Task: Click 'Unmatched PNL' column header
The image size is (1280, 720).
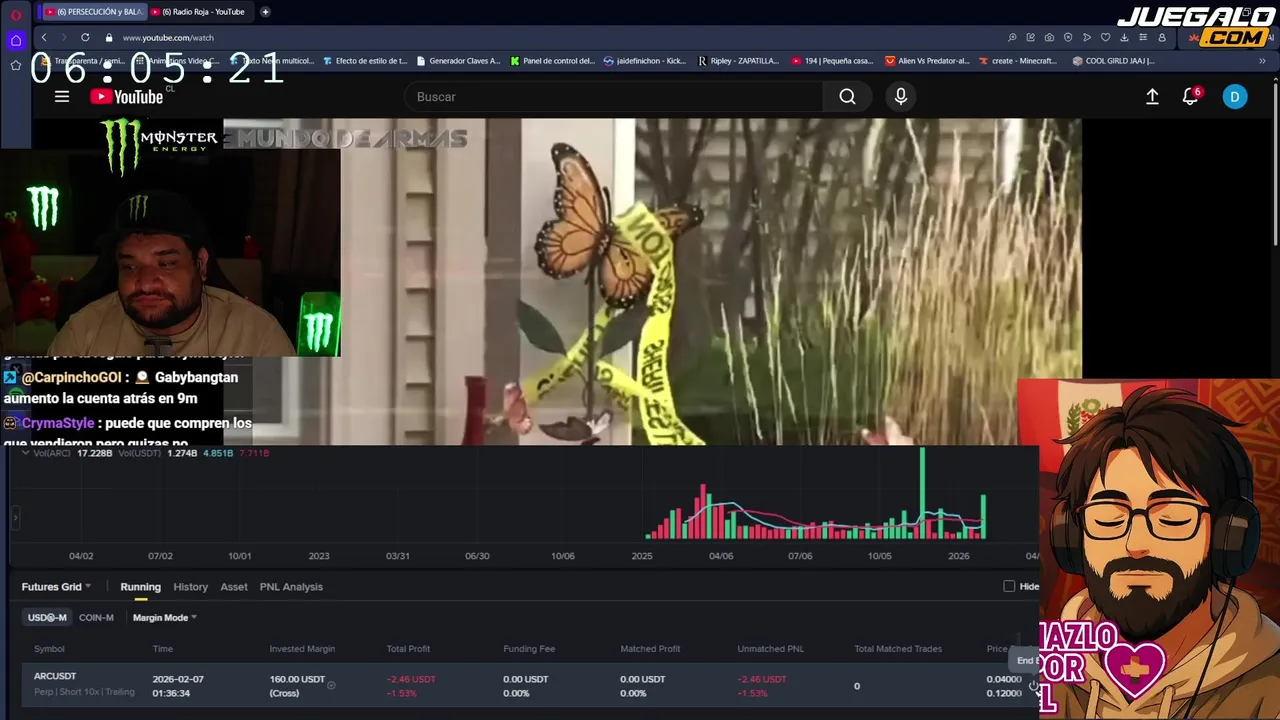Action: [770, 649]
